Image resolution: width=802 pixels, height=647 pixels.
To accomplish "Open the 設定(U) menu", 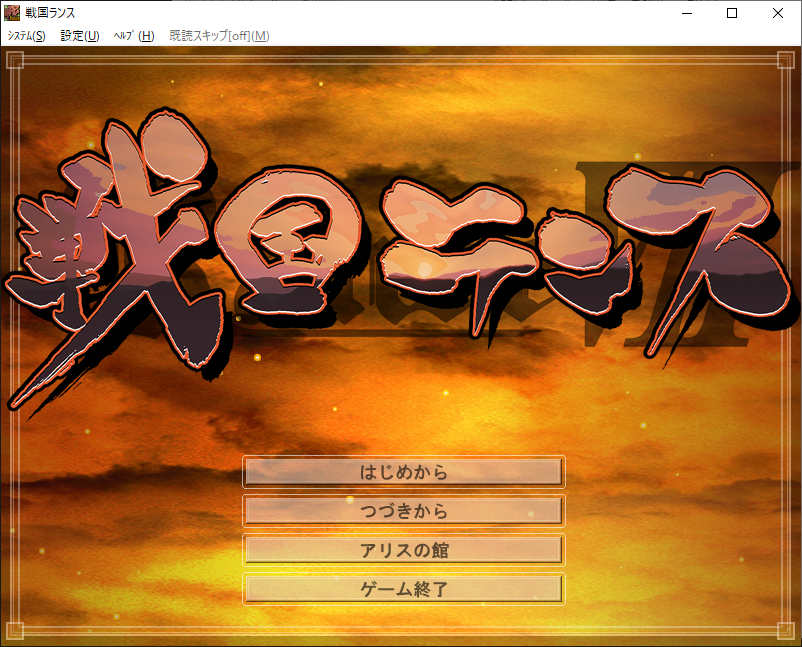I will (80, 36).
